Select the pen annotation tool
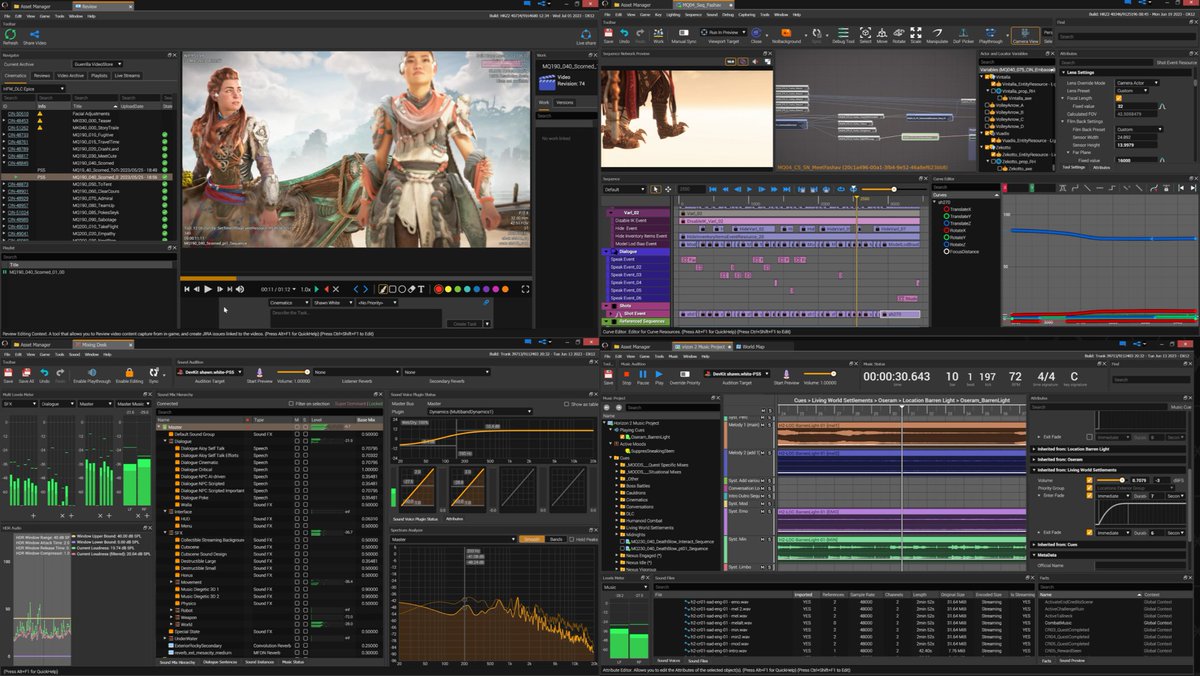 (x=382, y=289)
